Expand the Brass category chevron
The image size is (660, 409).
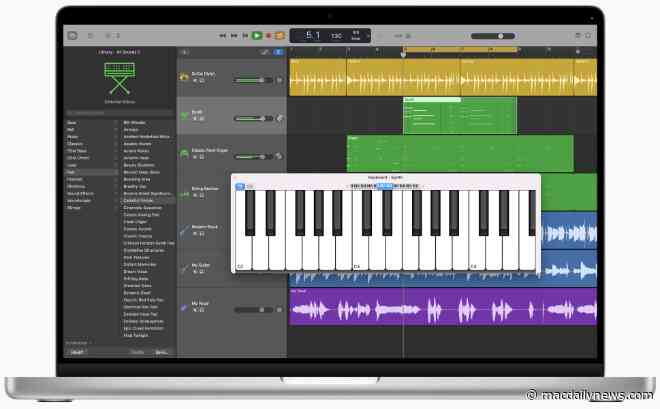coord(115,137)
